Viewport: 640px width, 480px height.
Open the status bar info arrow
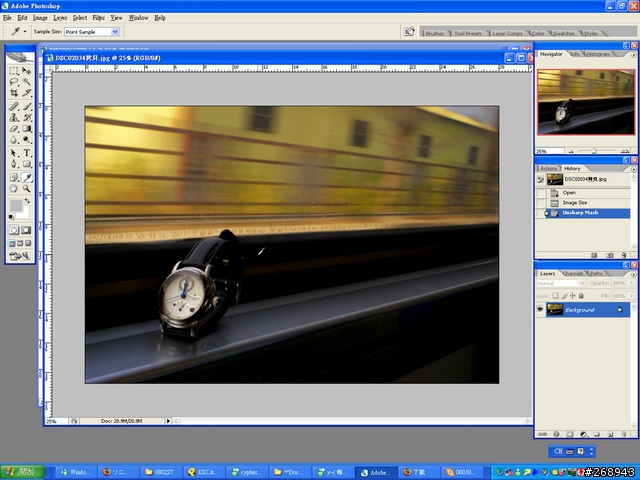pos(168,421)
